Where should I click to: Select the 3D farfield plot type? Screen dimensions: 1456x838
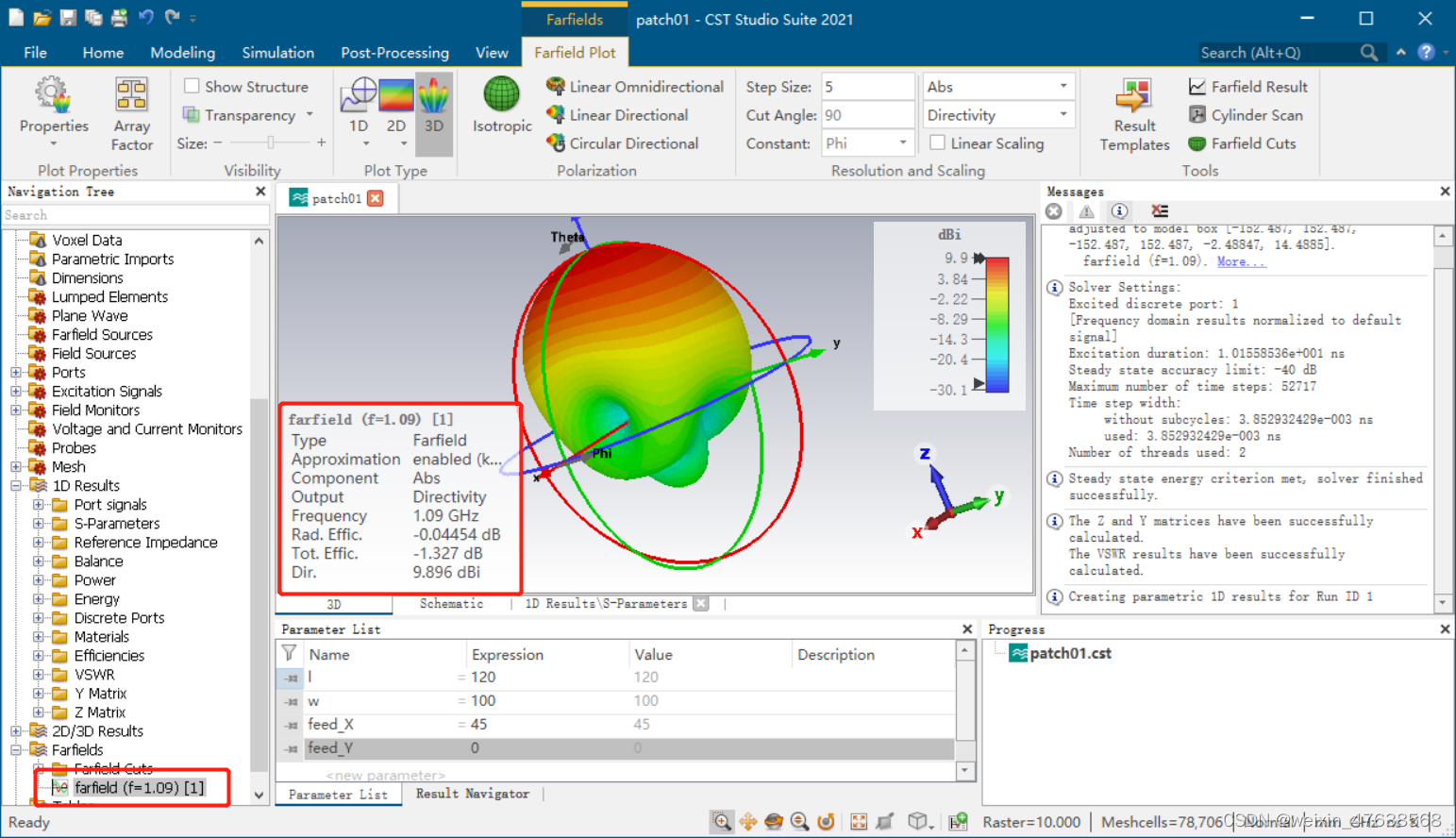pos(434,112)
